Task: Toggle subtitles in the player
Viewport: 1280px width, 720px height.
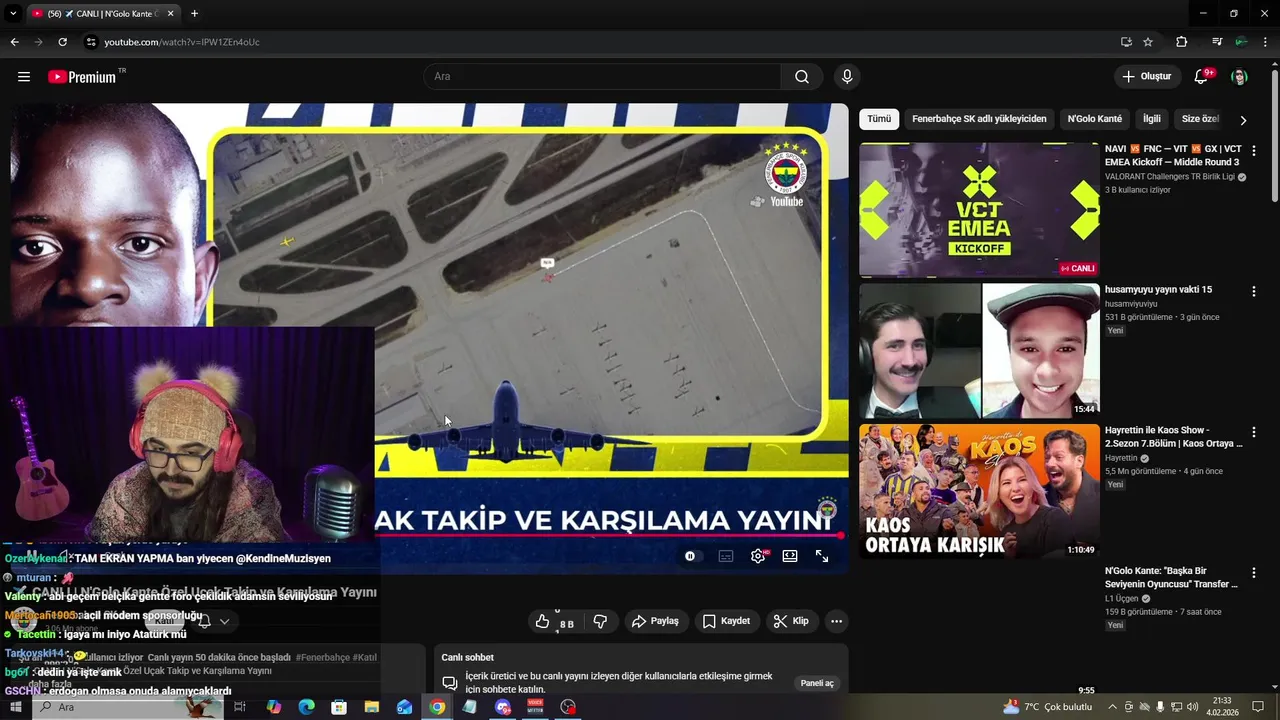Action: [x=726, y=556]
